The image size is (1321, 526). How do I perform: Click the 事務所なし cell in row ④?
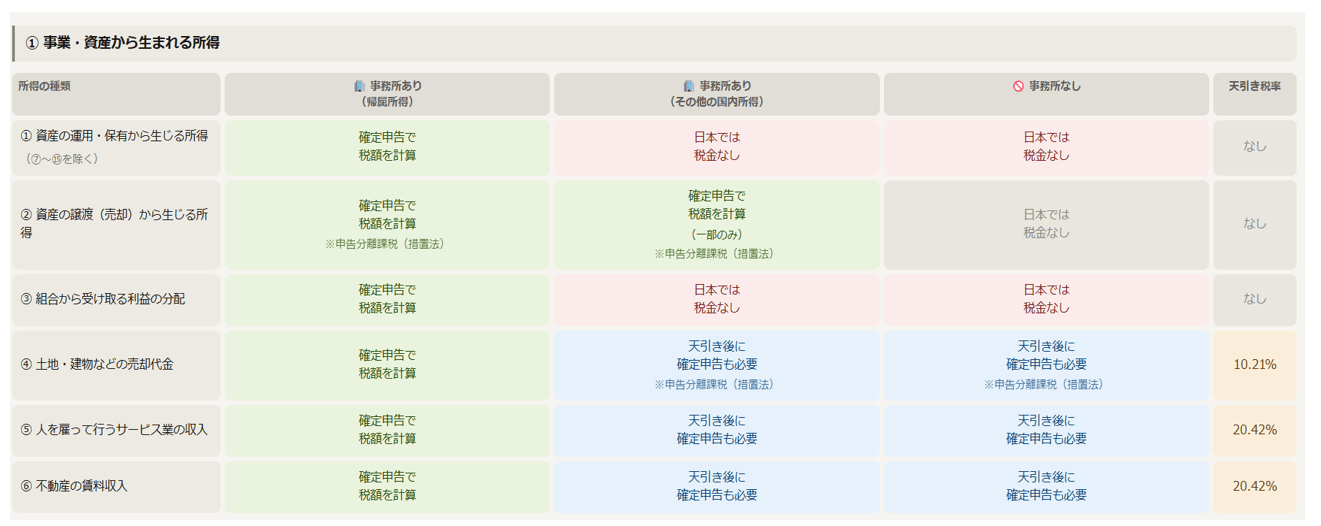tap(1046, 364)
